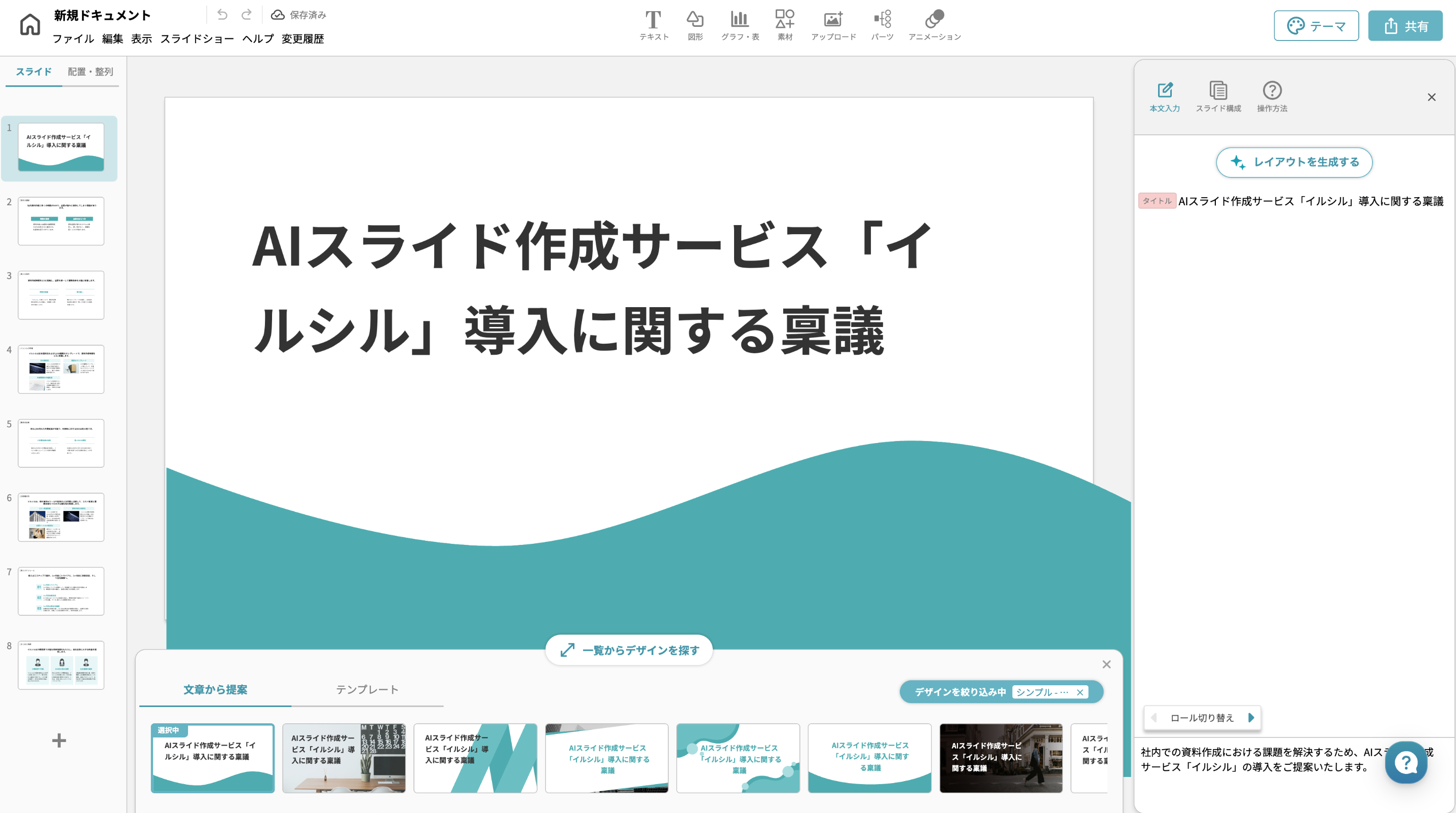
Task: Close the design suggestion panel
Action: click(x=1106, y=664)
